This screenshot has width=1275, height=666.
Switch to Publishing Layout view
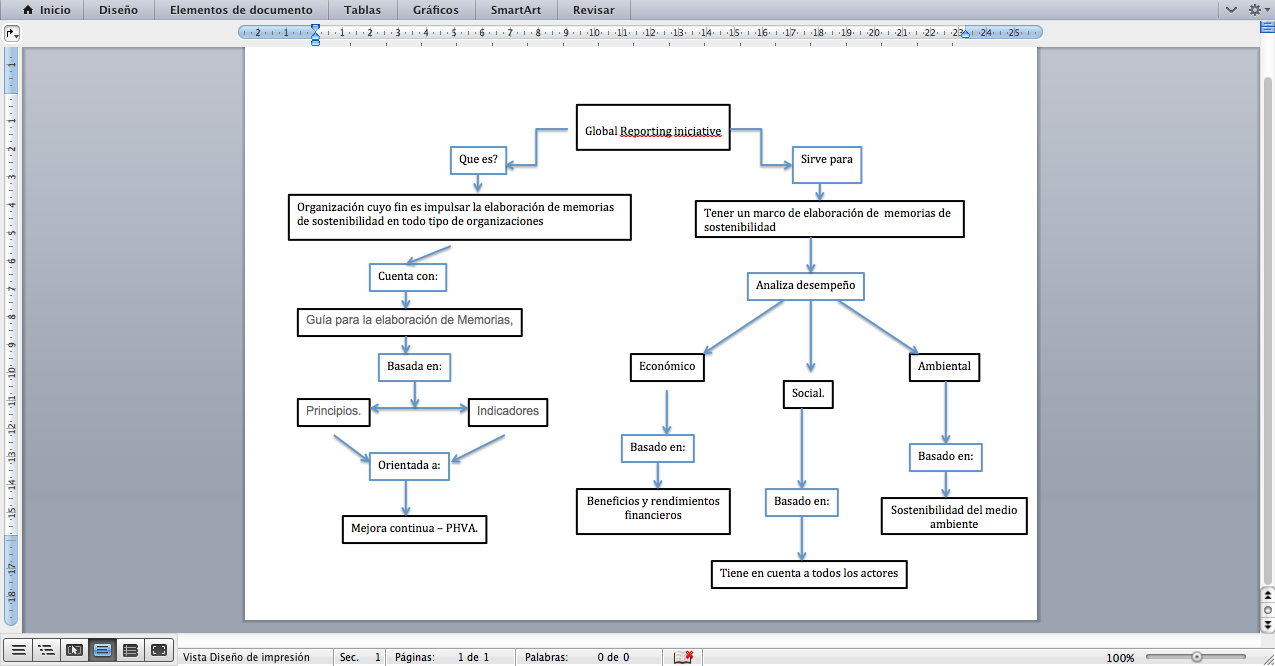tap(74, 650)
